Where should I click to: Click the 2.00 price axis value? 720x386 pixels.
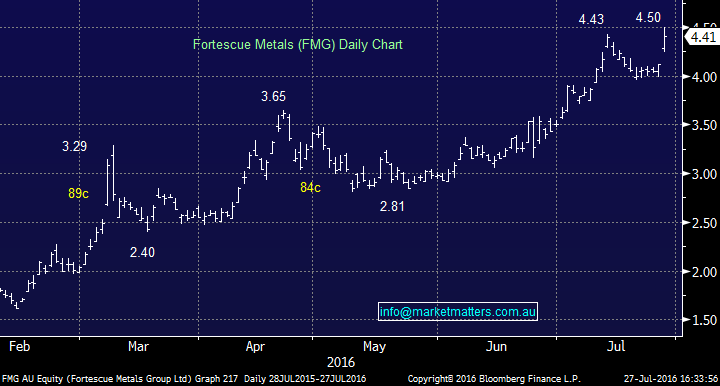click(x=704, y=272)
